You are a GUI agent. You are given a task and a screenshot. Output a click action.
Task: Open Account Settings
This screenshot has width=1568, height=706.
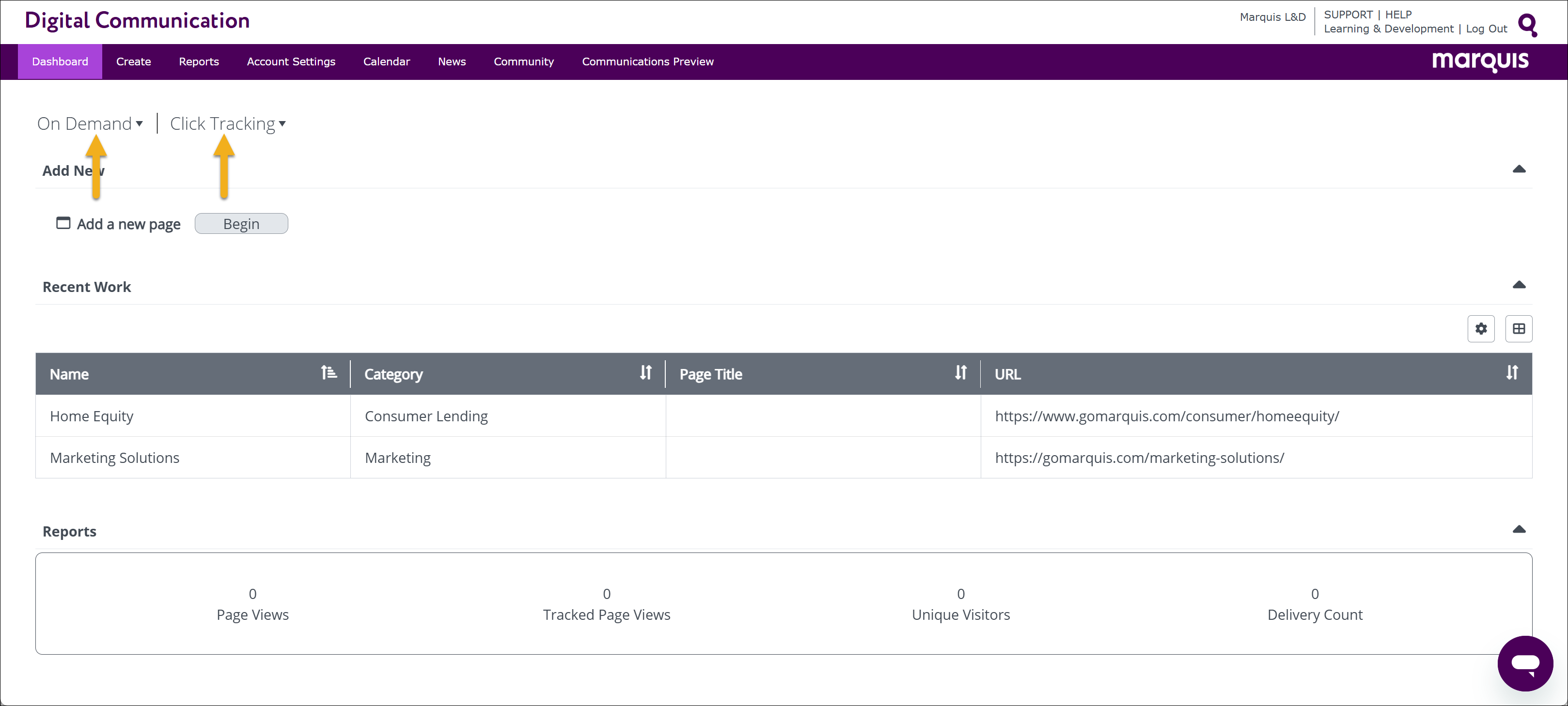pos(291,61)
